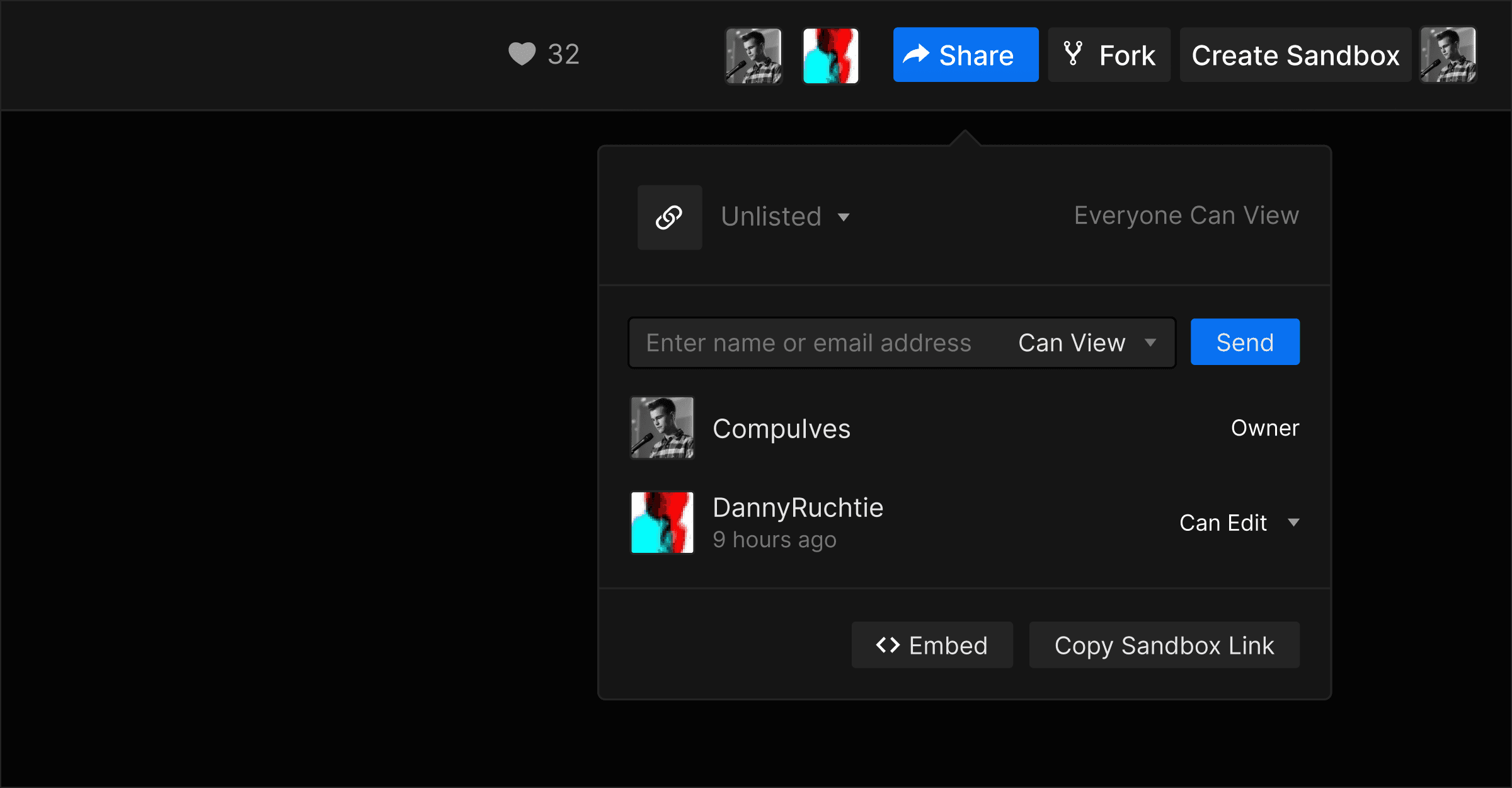
Task: Click the 32 likes count
Action: point(563,54)
